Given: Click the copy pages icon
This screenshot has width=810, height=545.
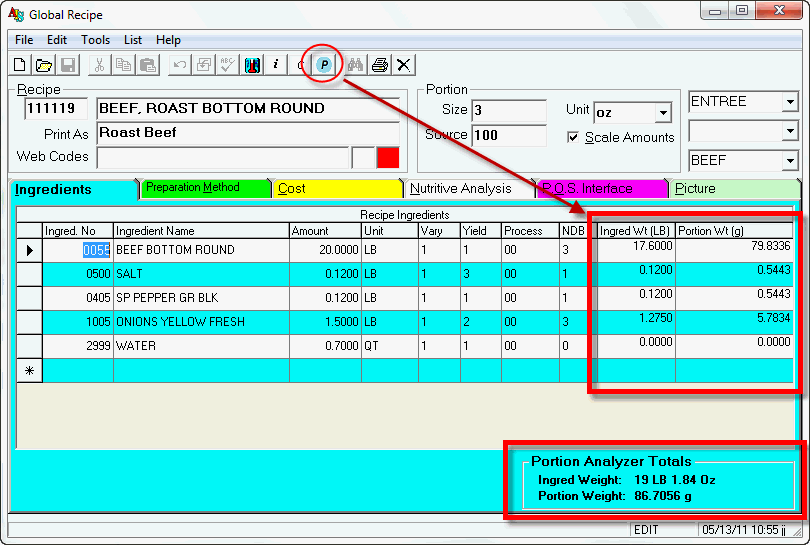Looking at the screenshot, I should tap(123, 65).
